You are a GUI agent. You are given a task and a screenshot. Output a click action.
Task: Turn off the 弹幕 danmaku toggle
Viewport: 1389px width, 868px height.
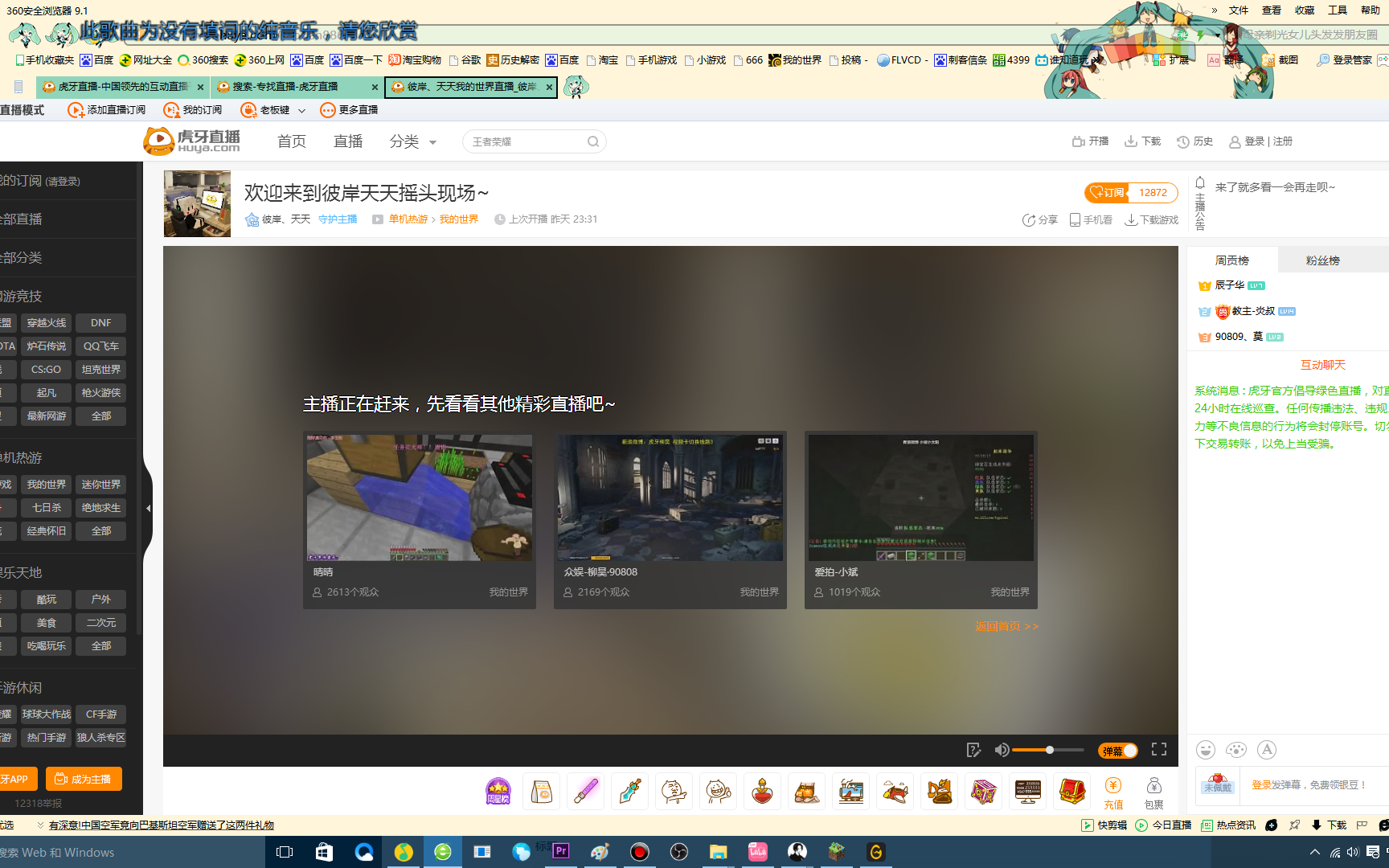(1117, 750)
